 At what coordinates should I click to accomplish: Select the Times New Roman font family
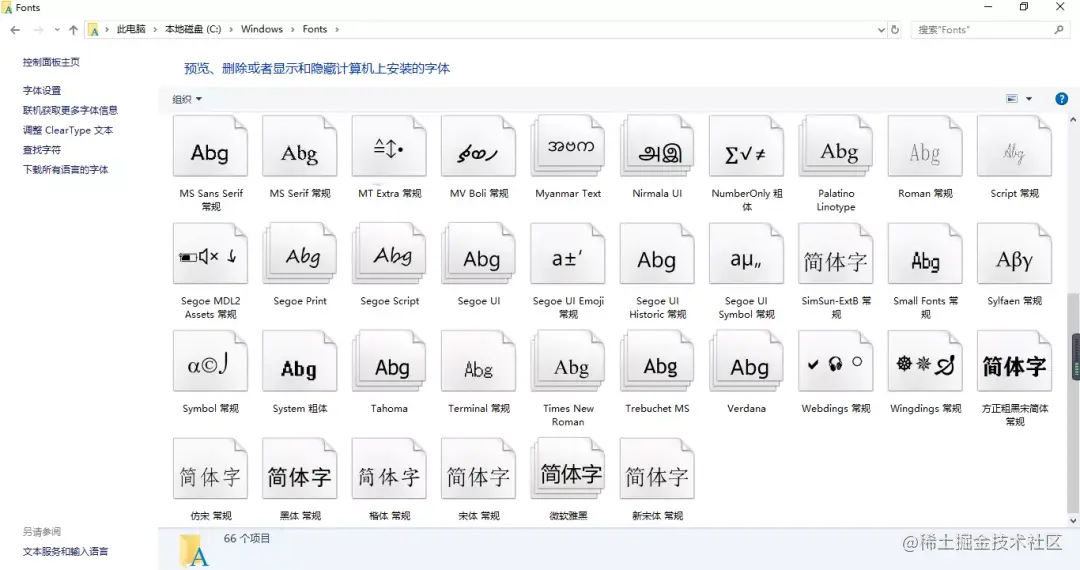tap(568, 361)
